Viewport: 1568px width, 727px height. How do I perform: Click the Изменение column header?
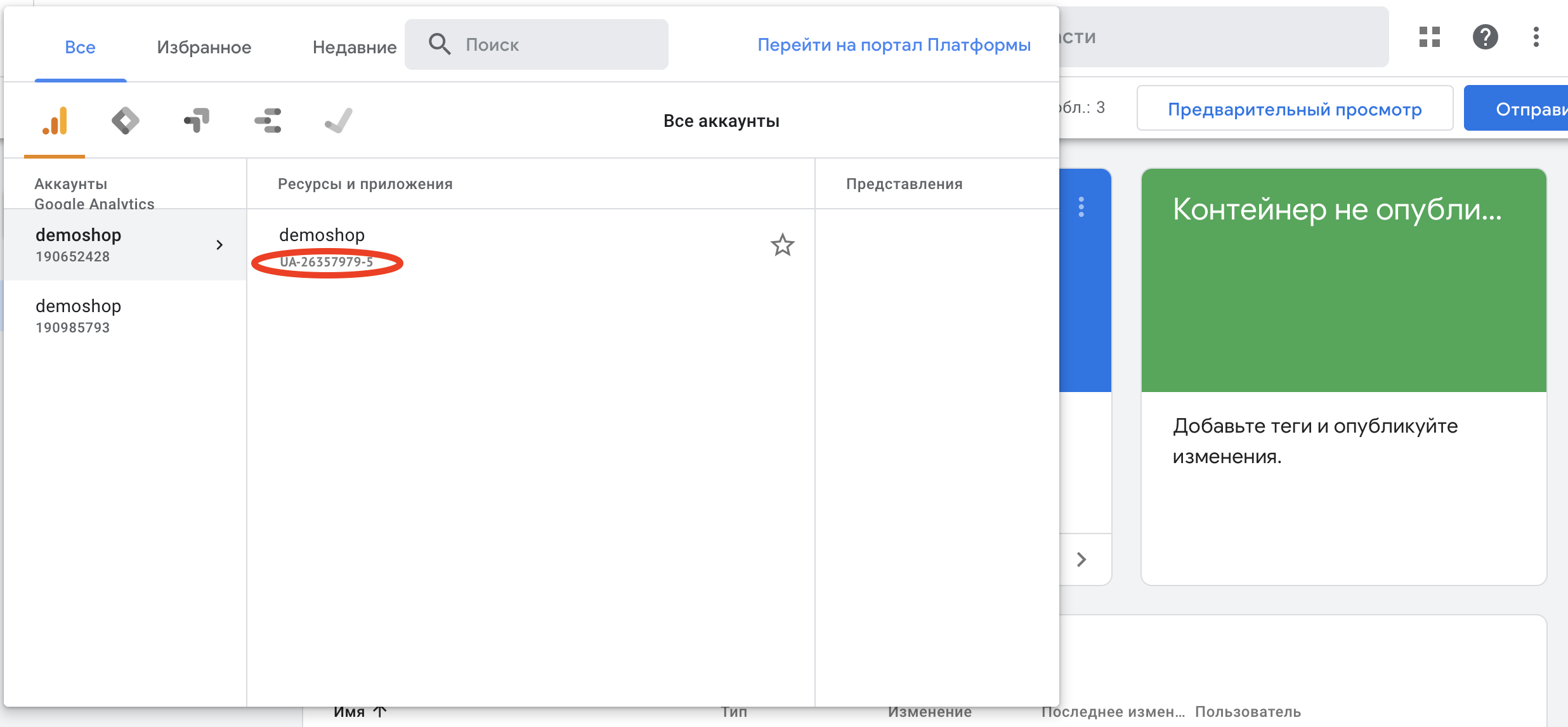(929, 712)
